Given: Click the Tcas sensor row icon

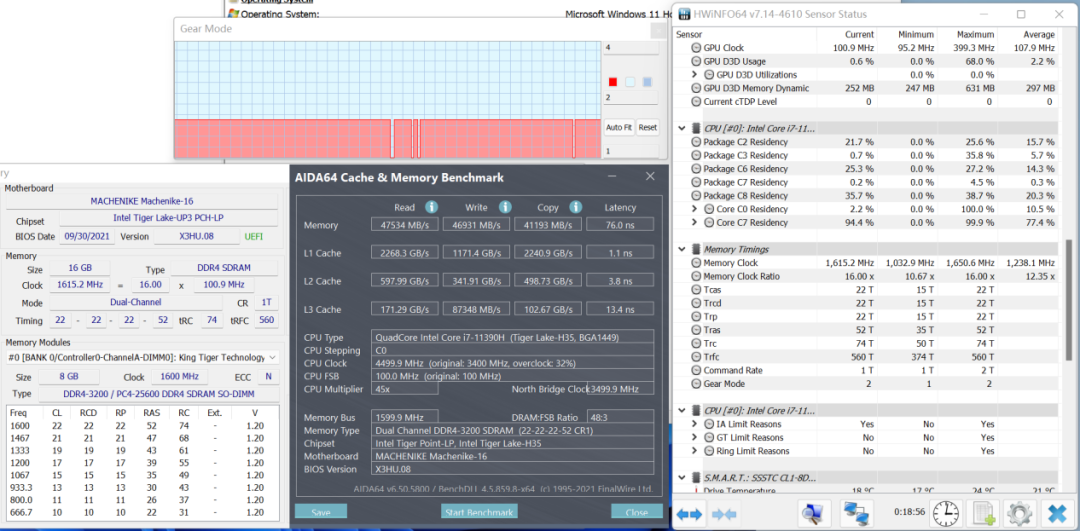Looking at the screenshot, I should click(696, 290).
